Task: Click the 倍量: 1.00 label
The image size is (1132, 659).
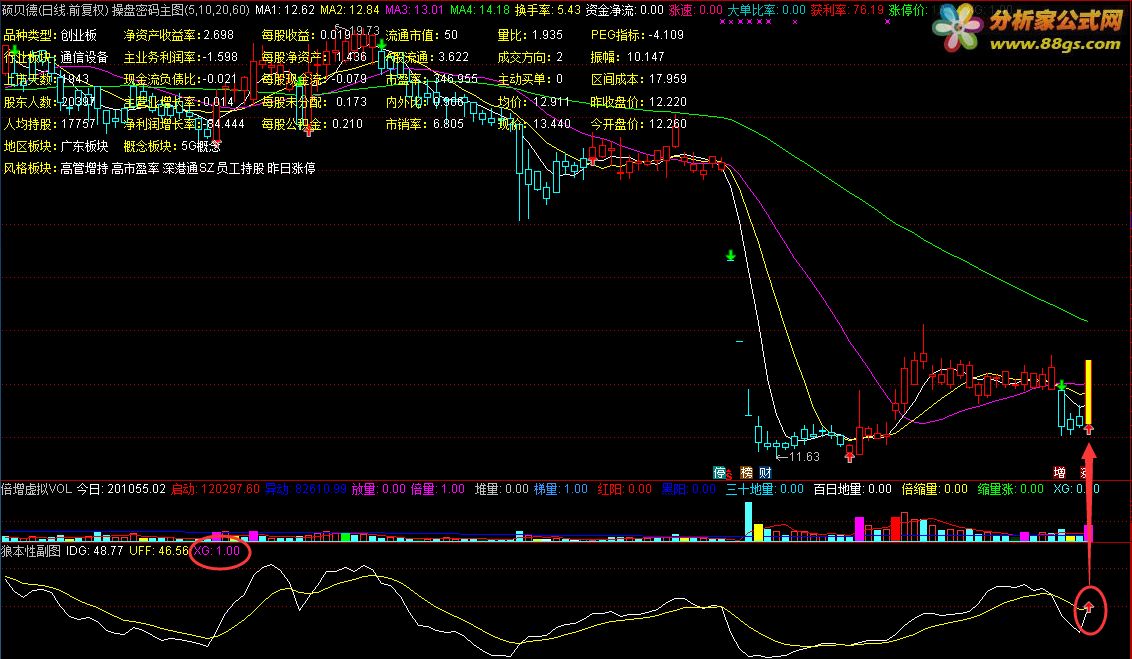Action: [437, 489]
